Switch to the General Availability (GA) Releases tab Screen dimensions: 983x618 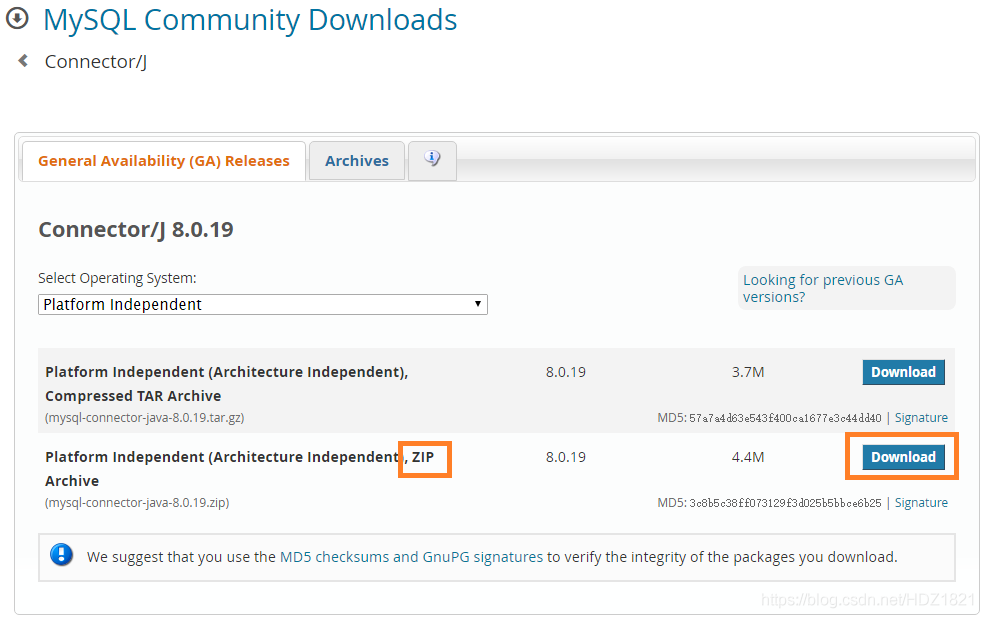coord(164,161)
